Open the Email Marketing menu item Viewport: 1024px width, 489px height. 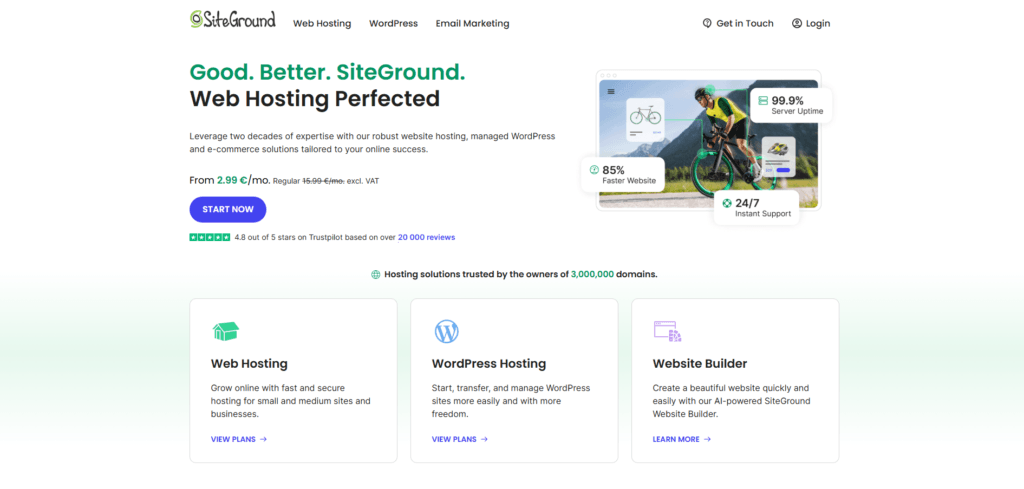472,23
